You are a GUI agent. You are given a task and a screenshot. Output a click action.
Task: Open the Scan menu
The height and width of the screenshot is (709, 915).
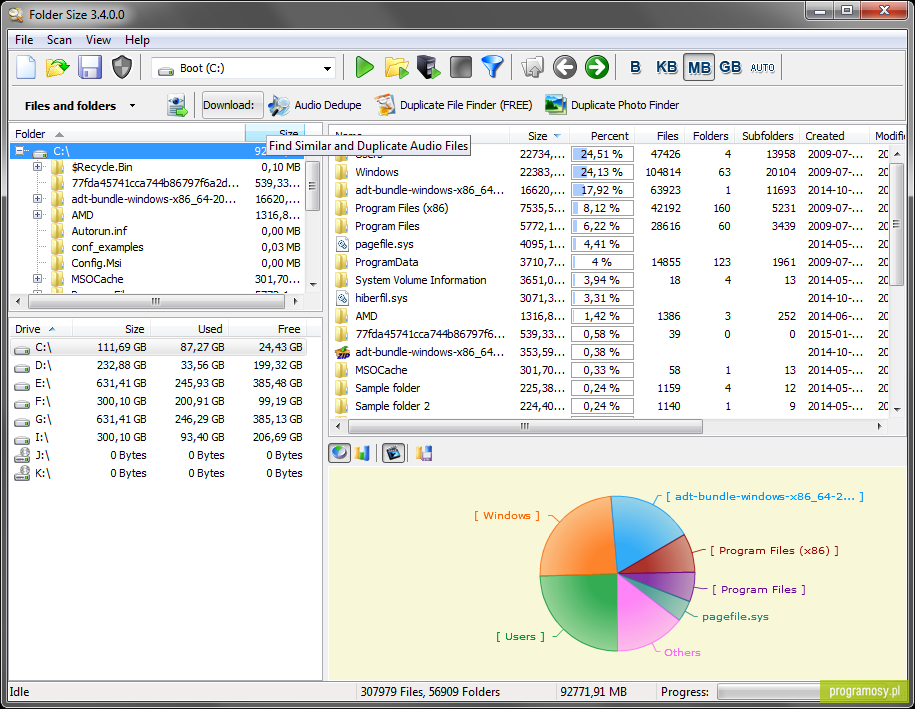tap(60, 40)
